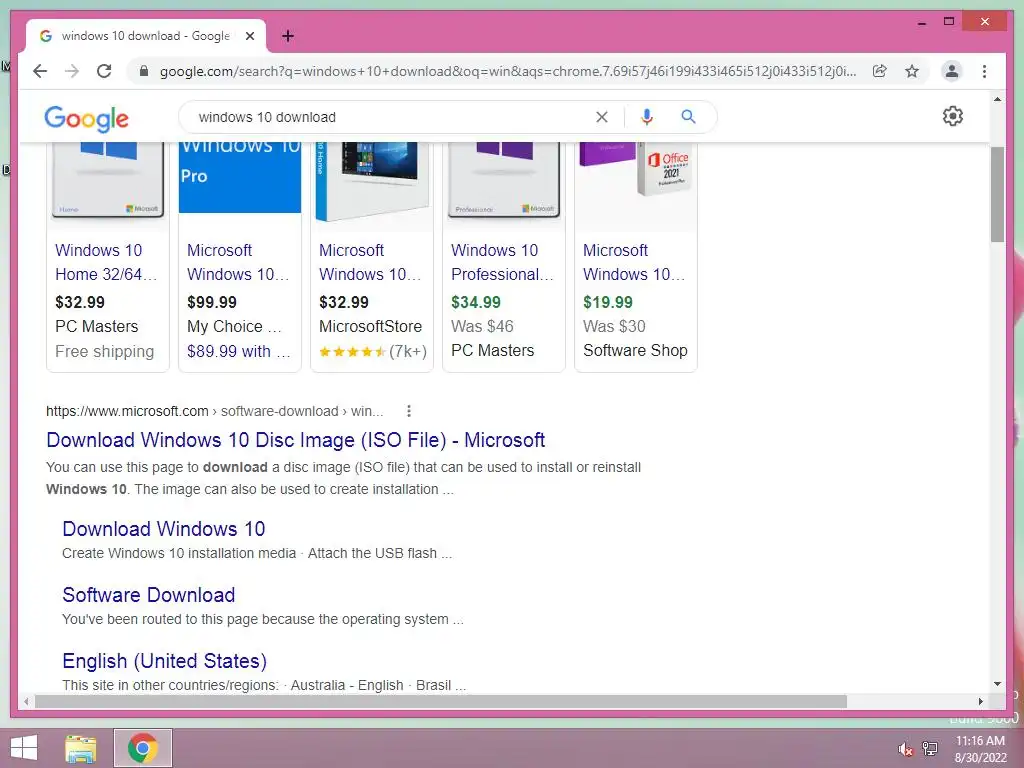Click the forward navigation arrow
The image size is (1024, 768).
click(x=72, y=71)
